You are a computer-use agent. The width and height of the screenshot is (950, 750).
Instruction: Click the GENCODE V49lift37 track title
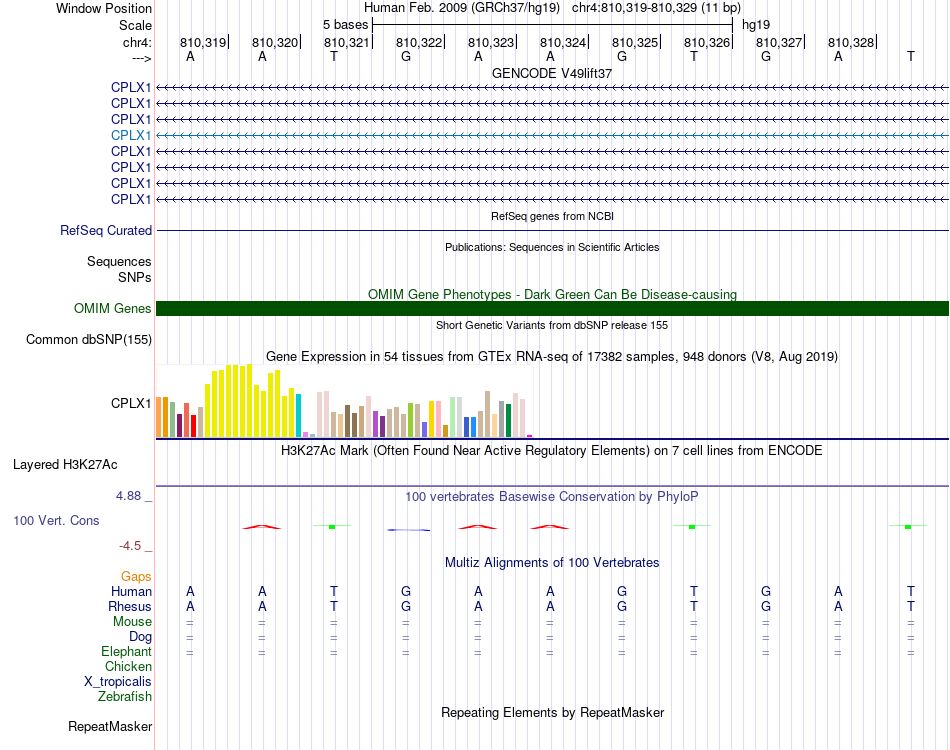(552, 73)
